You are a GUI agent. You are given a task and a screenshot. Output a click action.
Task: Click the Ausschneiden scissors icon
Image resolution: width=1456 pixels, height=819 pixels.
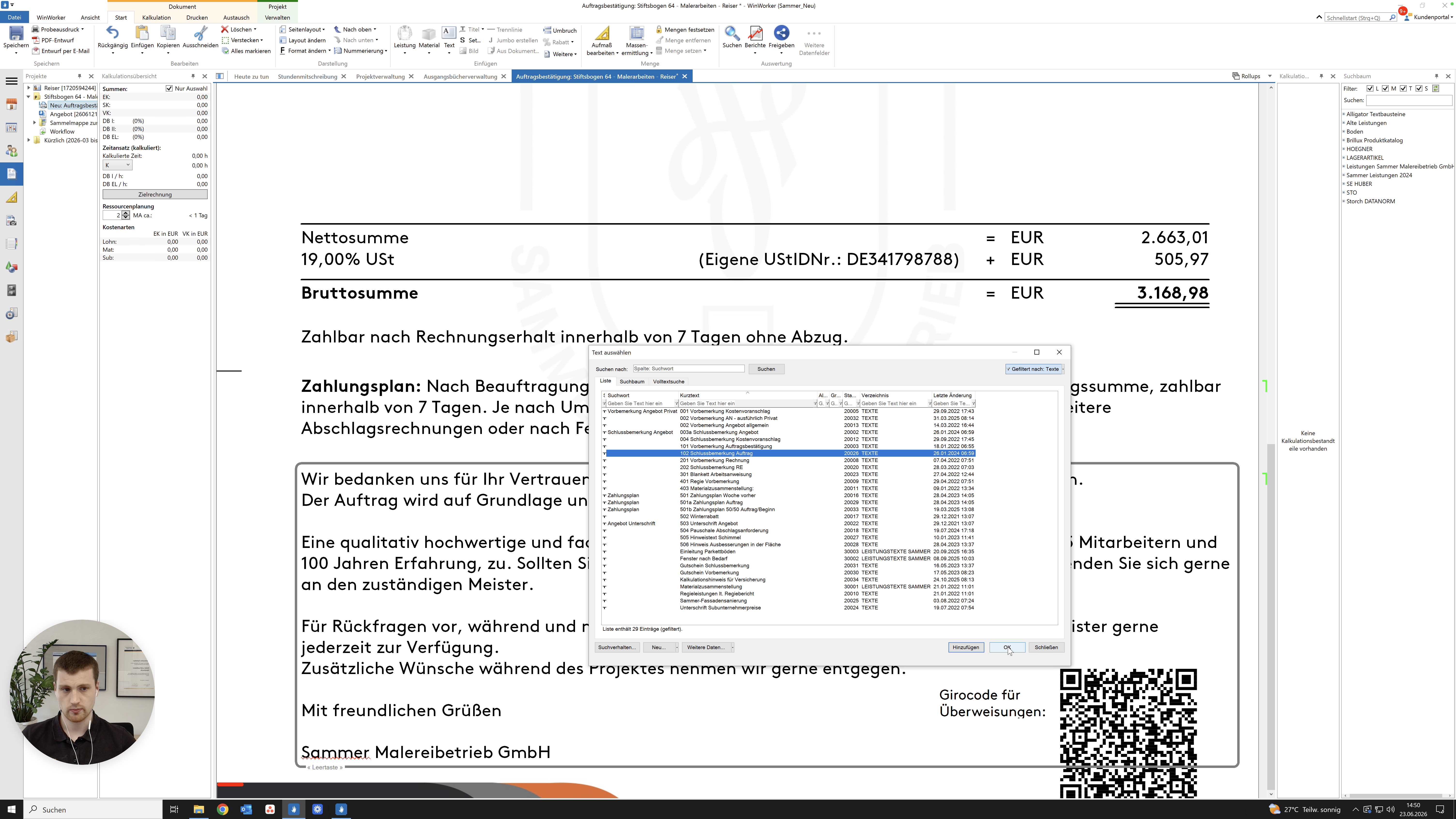coord(200,33)
